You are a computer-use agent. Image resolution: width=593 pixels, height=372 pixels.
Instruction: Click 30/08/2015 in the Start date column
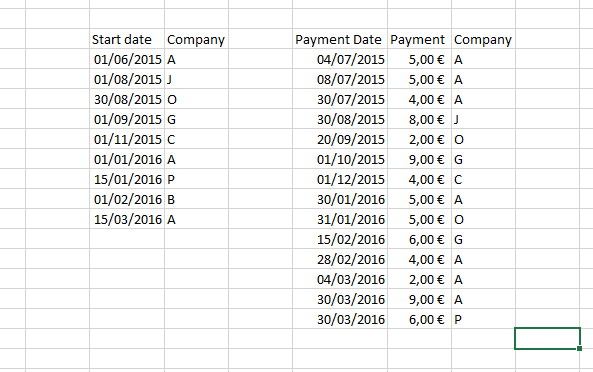coord(127,99)
